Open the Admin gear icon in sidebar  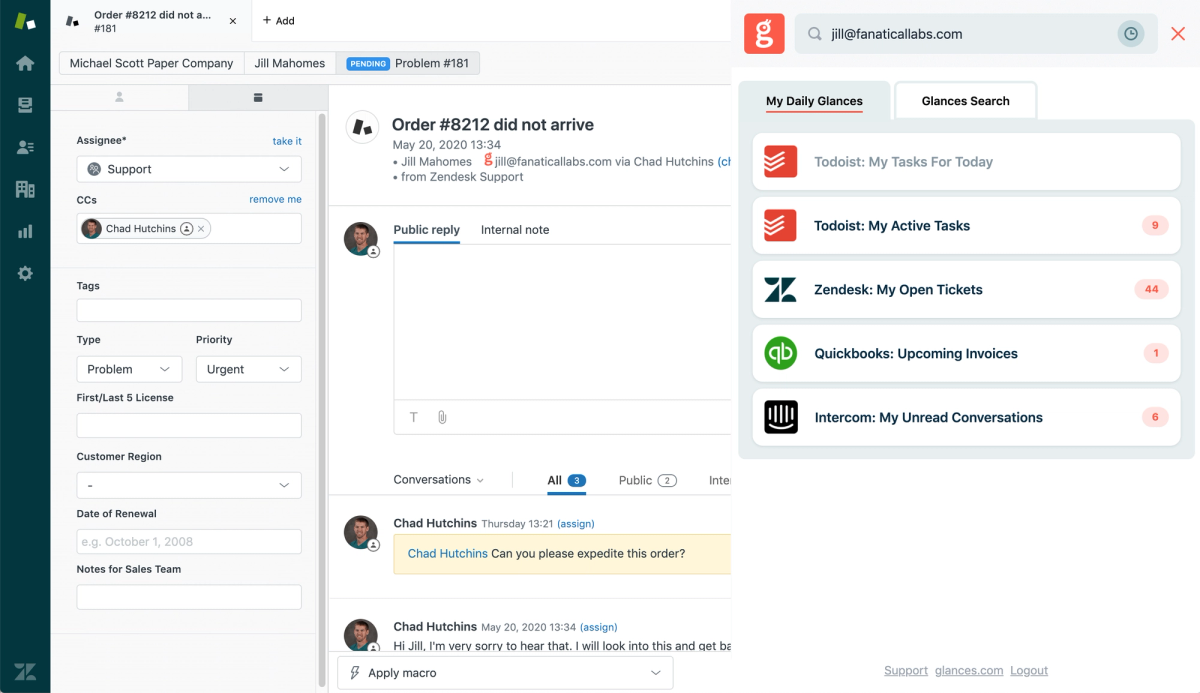(x=25, y=273)
